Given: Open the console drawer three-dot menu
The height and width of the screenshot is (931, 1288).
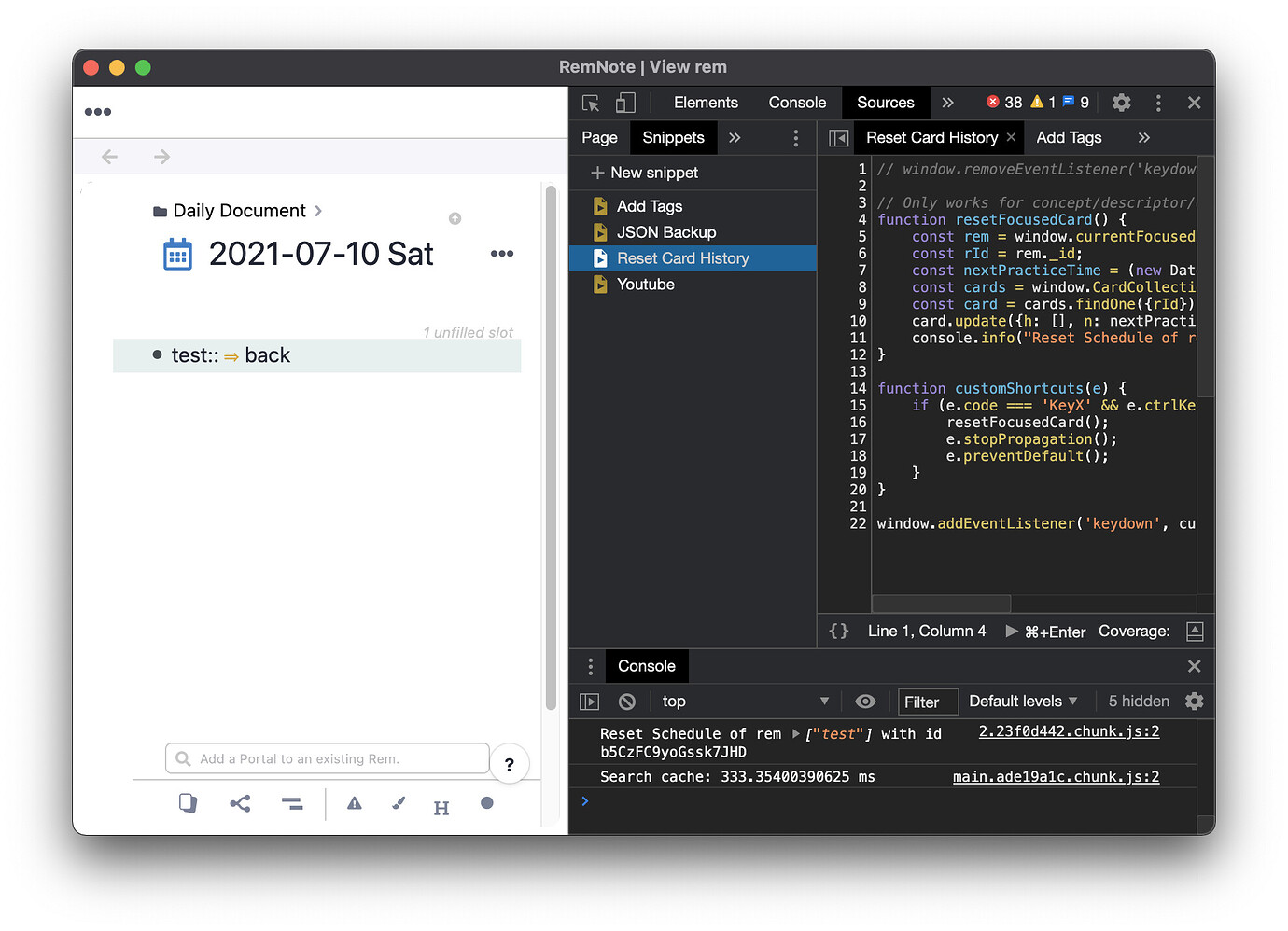Looking at the screenshot, I should (x=590, y=666).
